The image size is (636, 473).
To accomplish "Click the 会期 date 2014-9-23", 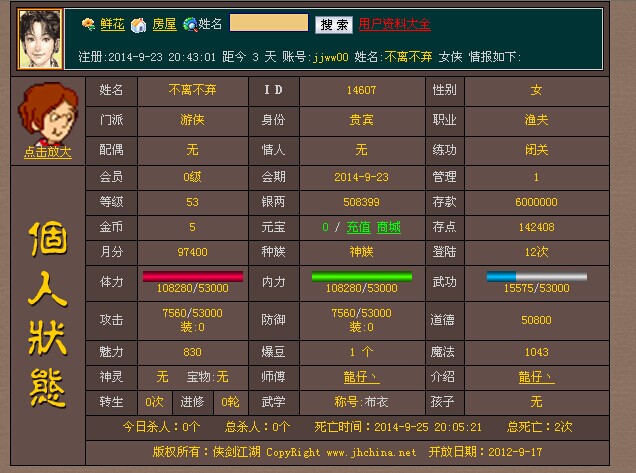I will 361,177.
